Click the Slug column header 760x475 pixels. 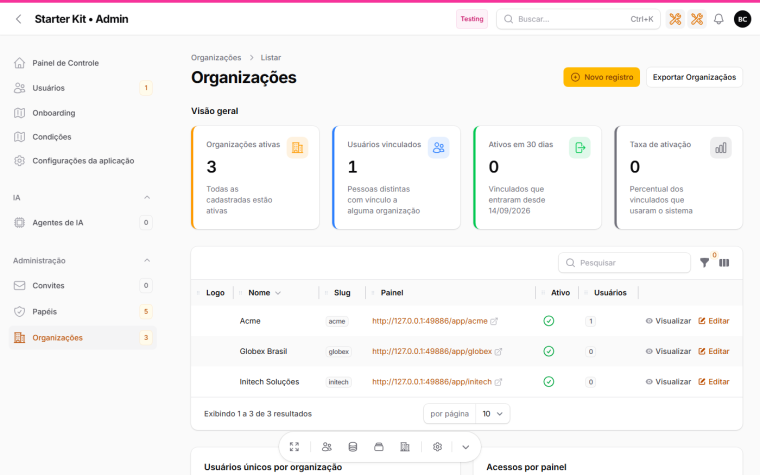click(342, 293)
